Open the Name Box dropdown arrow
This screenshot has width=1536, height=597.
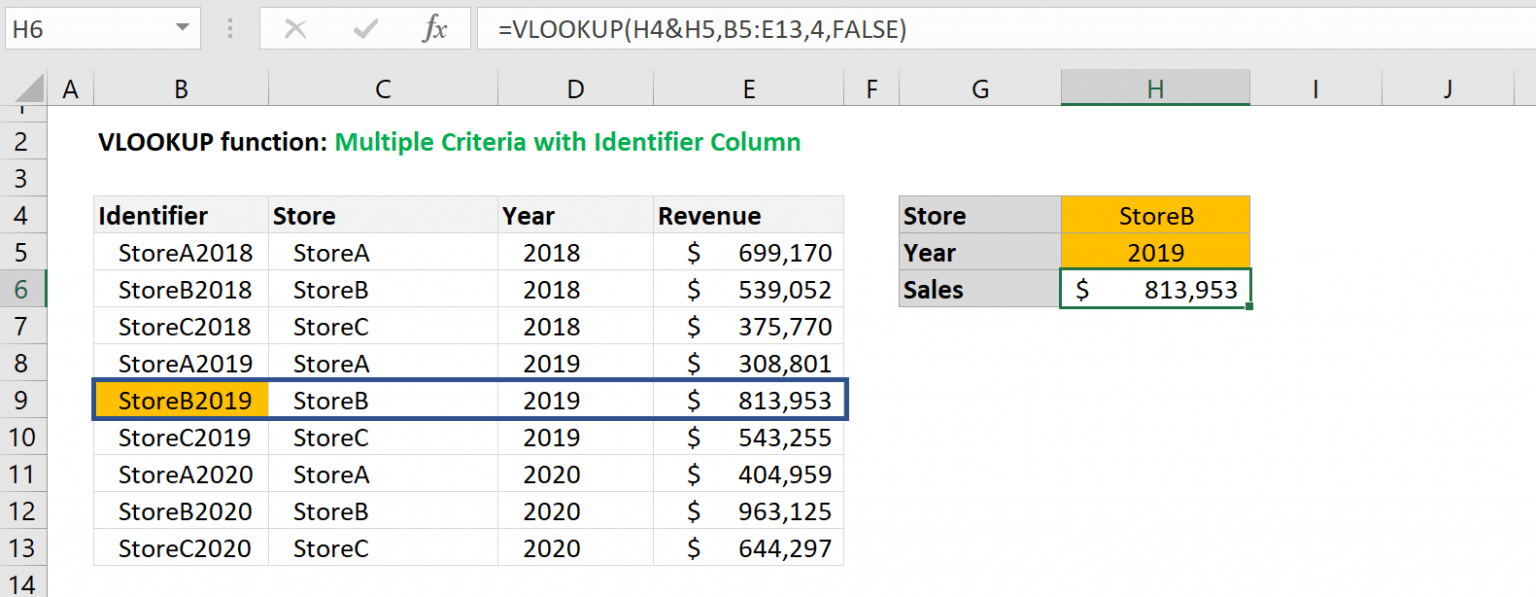tap(184, 29)
